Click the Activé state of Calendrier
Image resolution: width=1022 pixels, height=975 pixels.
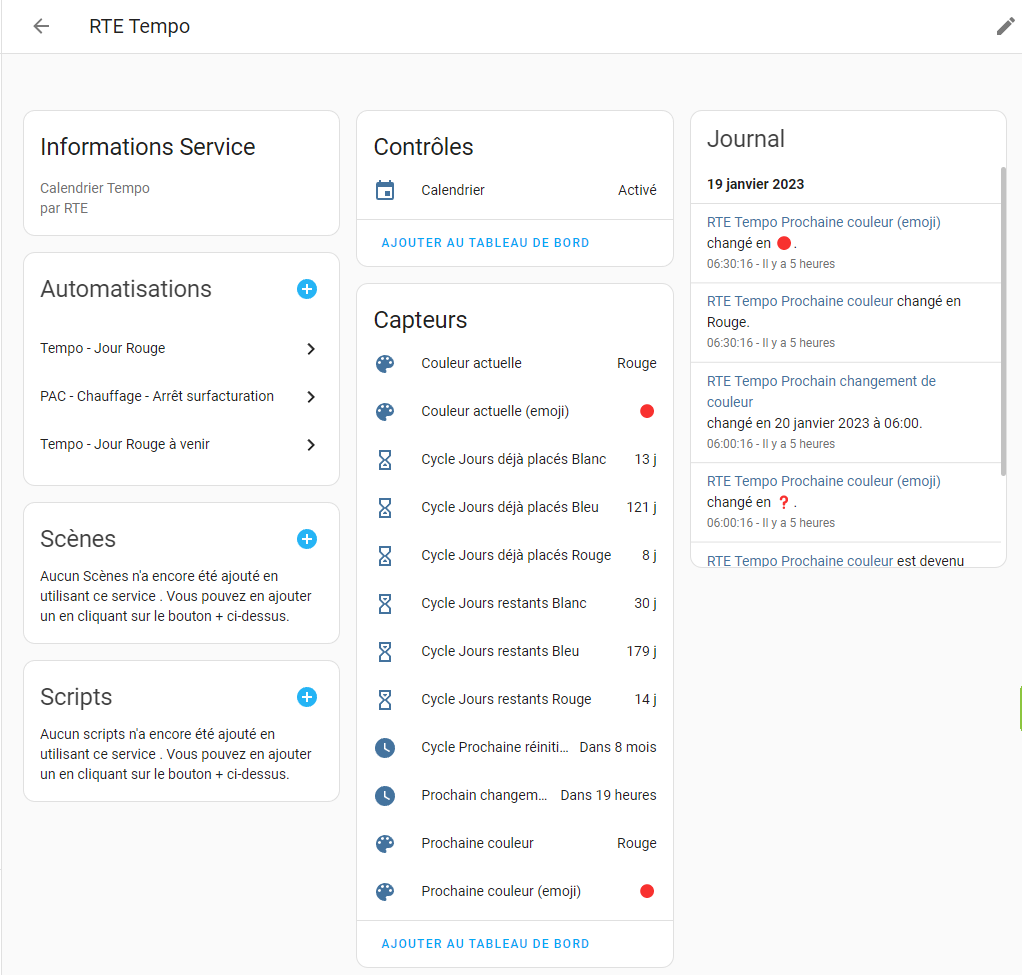pos(637,190)
